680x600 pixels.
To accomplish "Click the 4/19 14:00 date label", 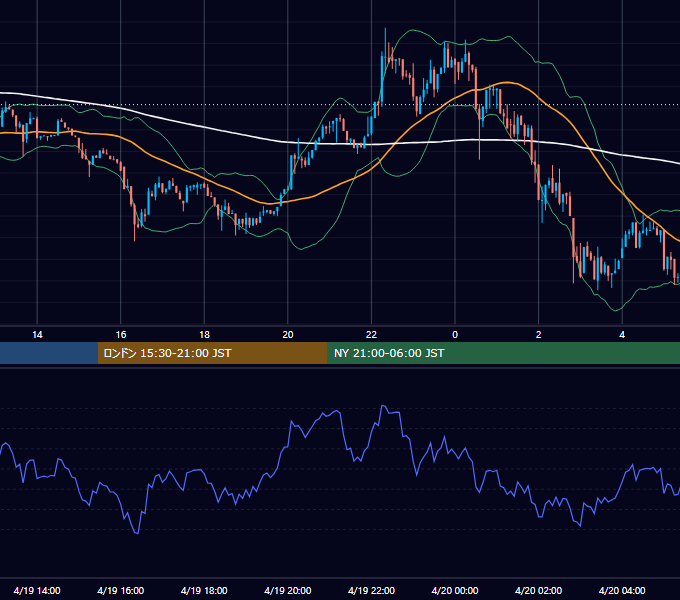I will (x=37, y=590).
